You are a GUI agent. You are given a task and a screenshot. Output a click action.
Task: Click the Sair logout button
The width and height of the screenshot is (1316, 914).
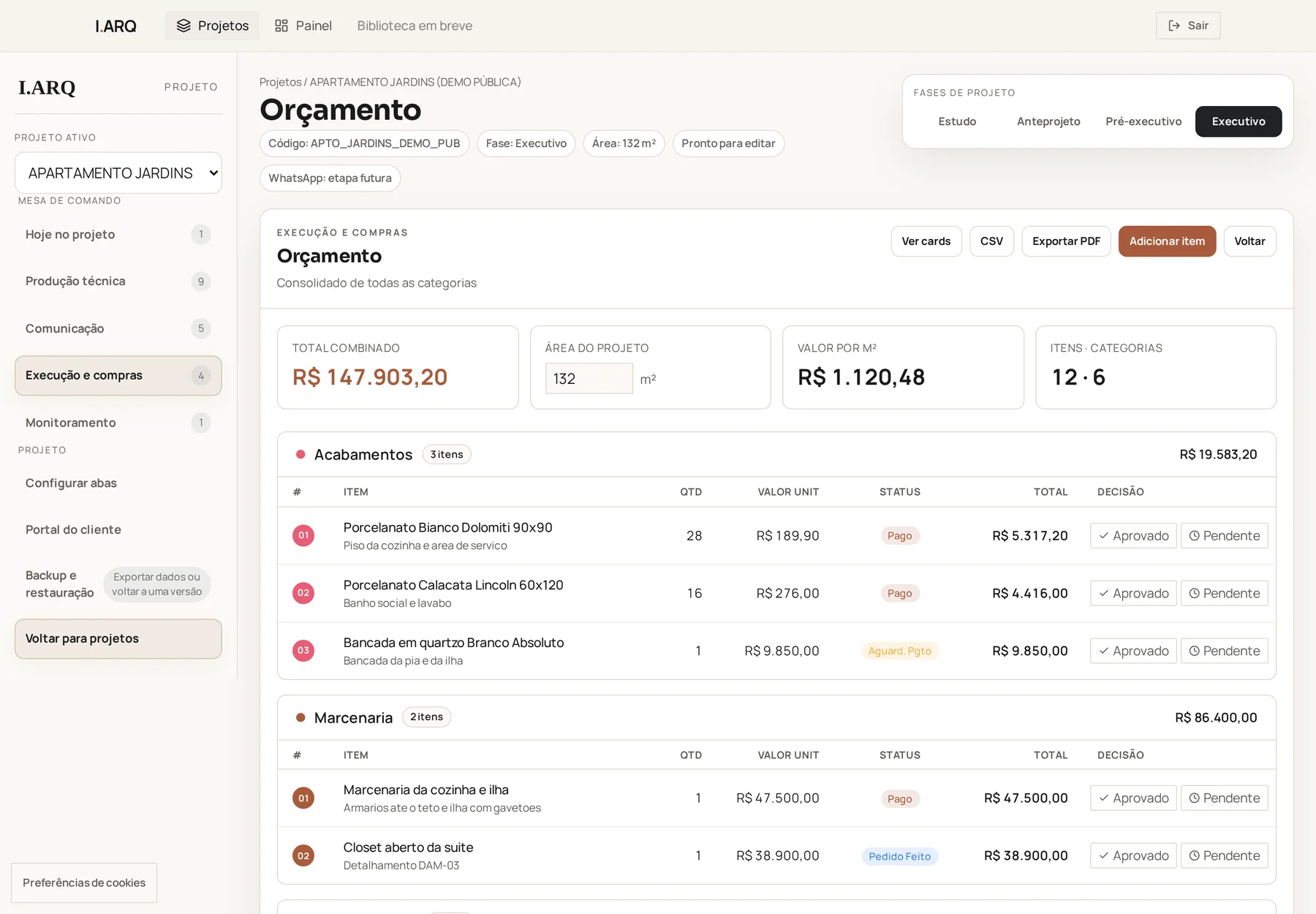[1188, 26]
